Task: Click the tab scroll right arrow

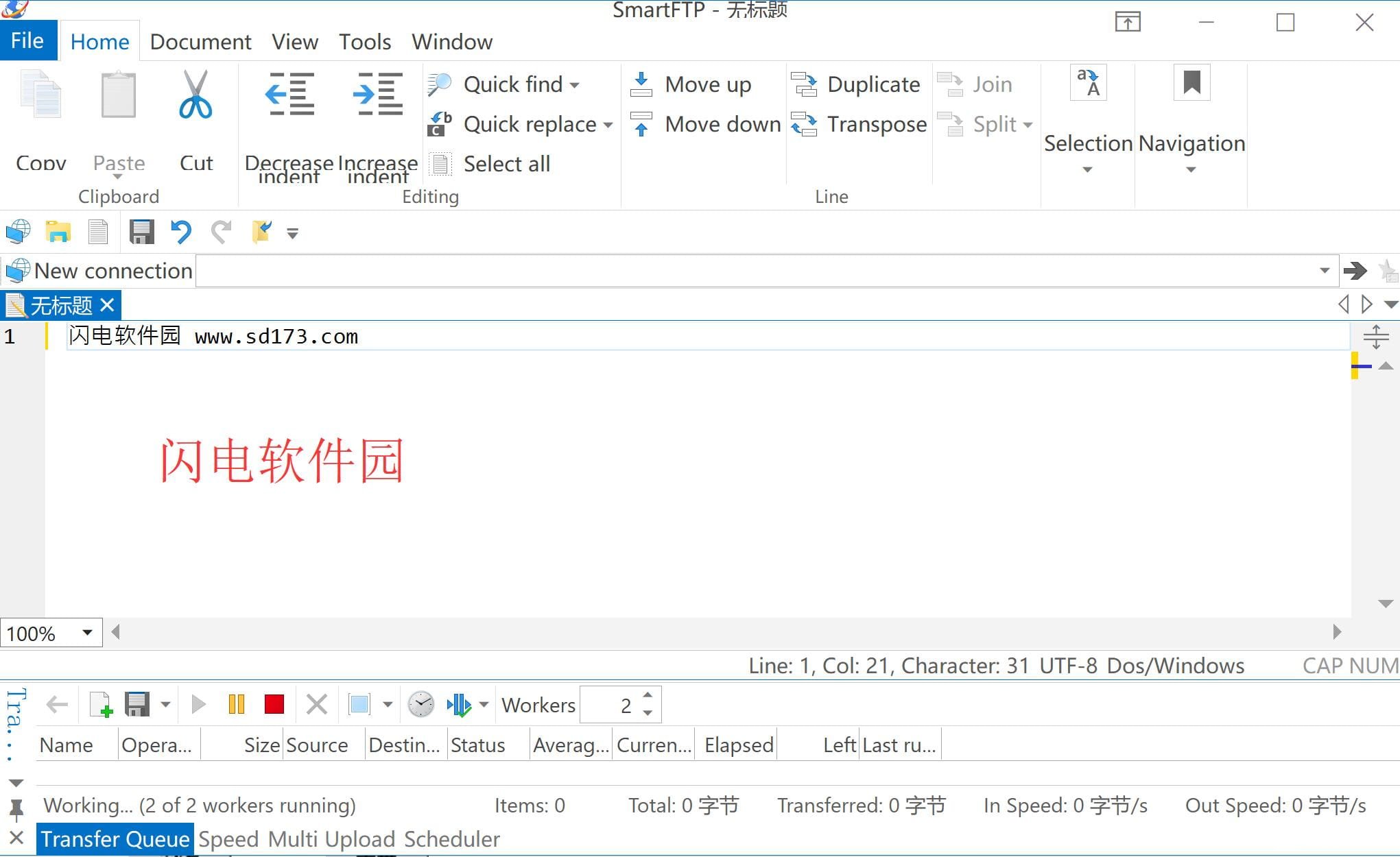Action: (x=1367, y=304)
